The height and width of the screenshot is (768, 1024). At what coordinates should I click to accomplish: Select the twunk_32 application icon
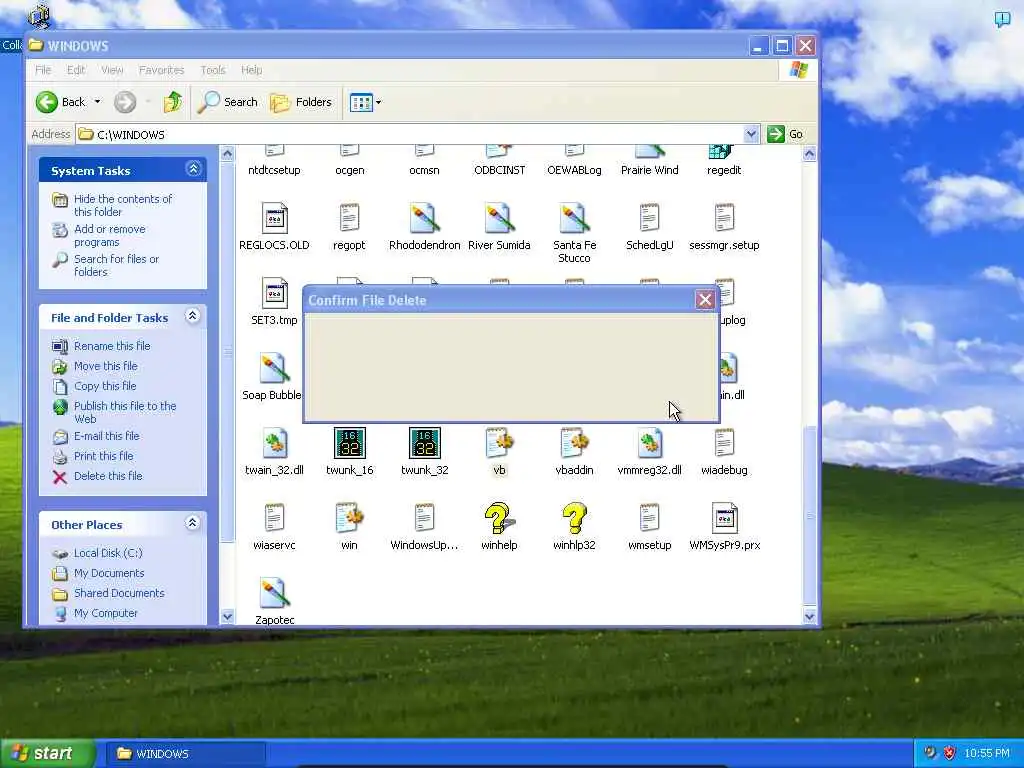424,443
